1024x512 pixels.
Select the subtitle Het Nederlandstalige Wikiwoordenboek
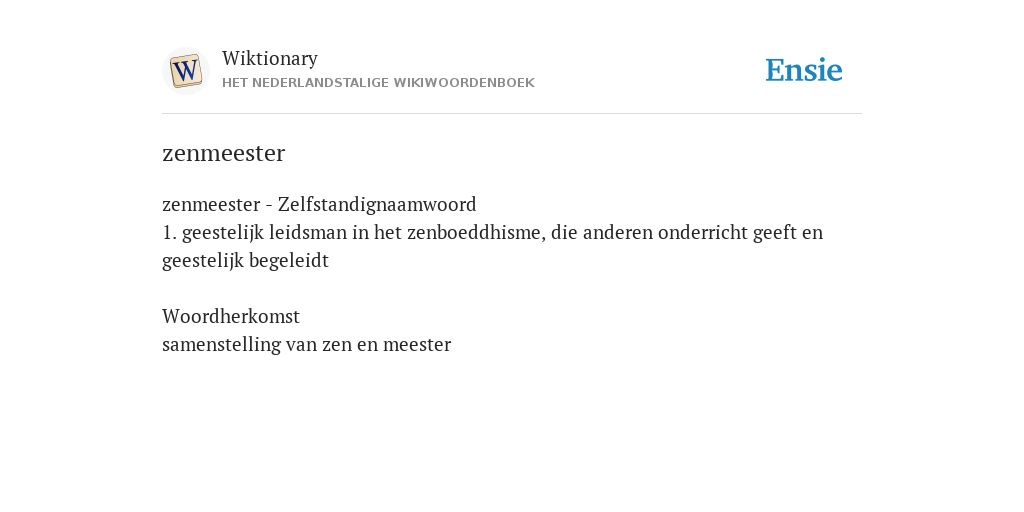(x=378, y=83)
